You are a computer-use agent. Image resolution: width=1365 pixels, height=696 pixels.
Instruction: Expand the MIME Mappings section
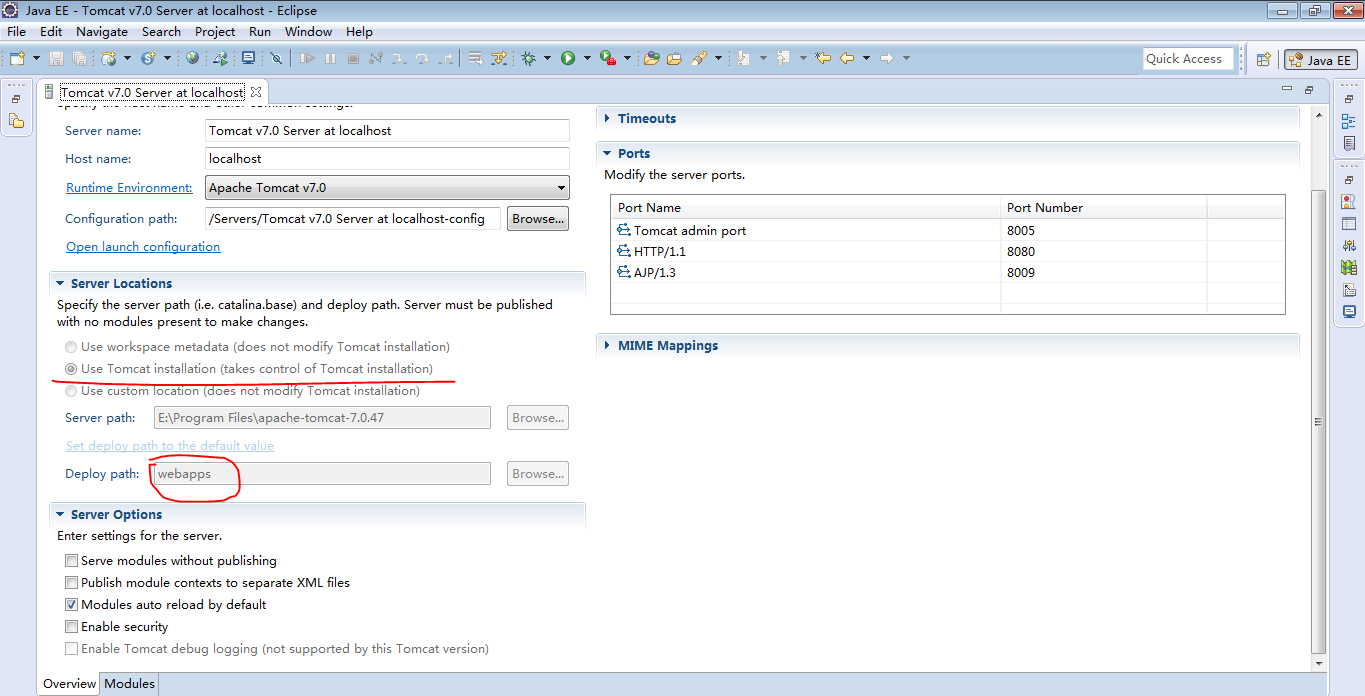[607, 346]
